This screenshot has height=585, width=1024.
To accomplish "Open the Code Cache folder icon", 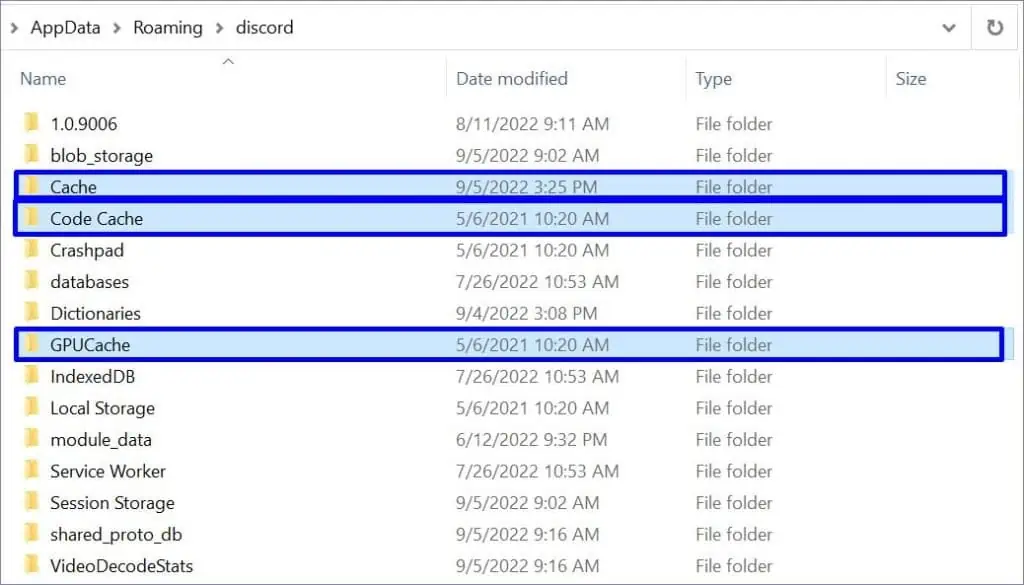I will coord(33,218).
